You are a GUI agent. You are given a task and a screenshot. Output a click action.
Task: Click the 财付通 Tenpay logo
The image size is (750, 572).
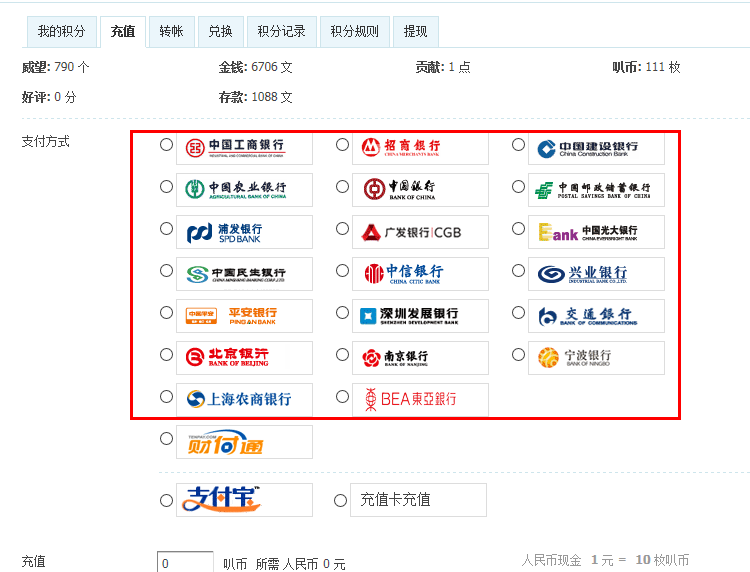pos(244,442)
